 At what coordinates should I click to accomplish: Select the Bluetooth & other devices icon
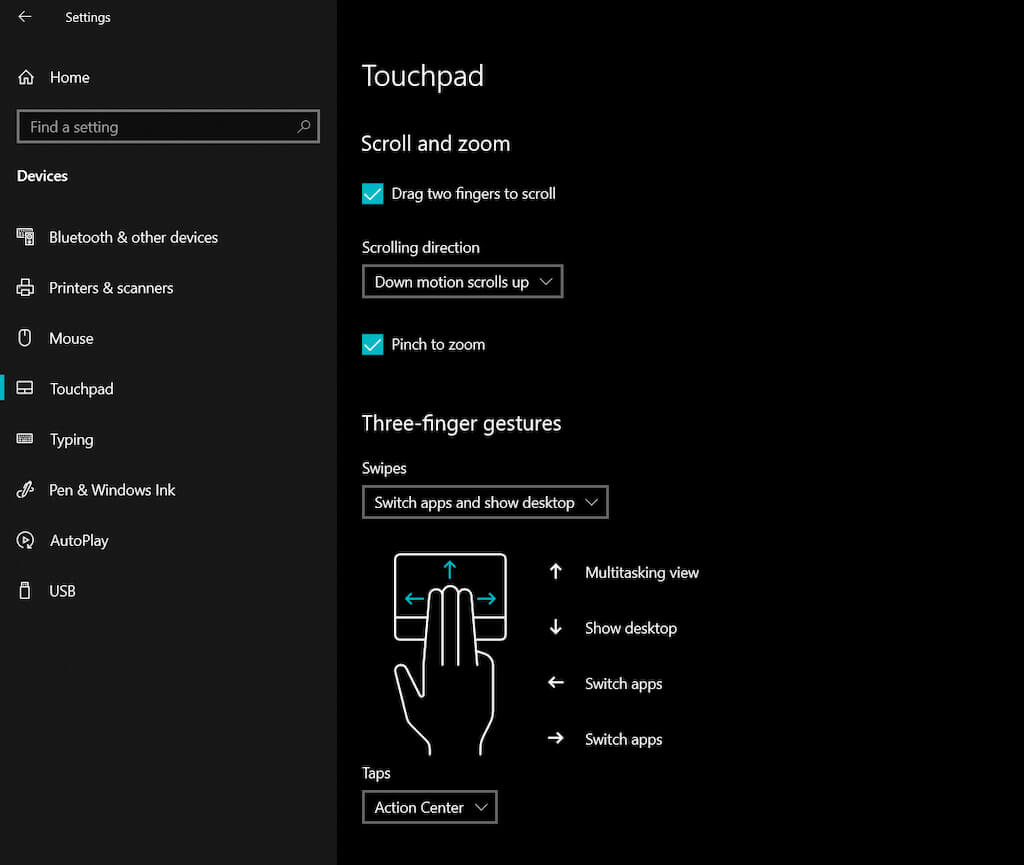(x=25, y=237)
